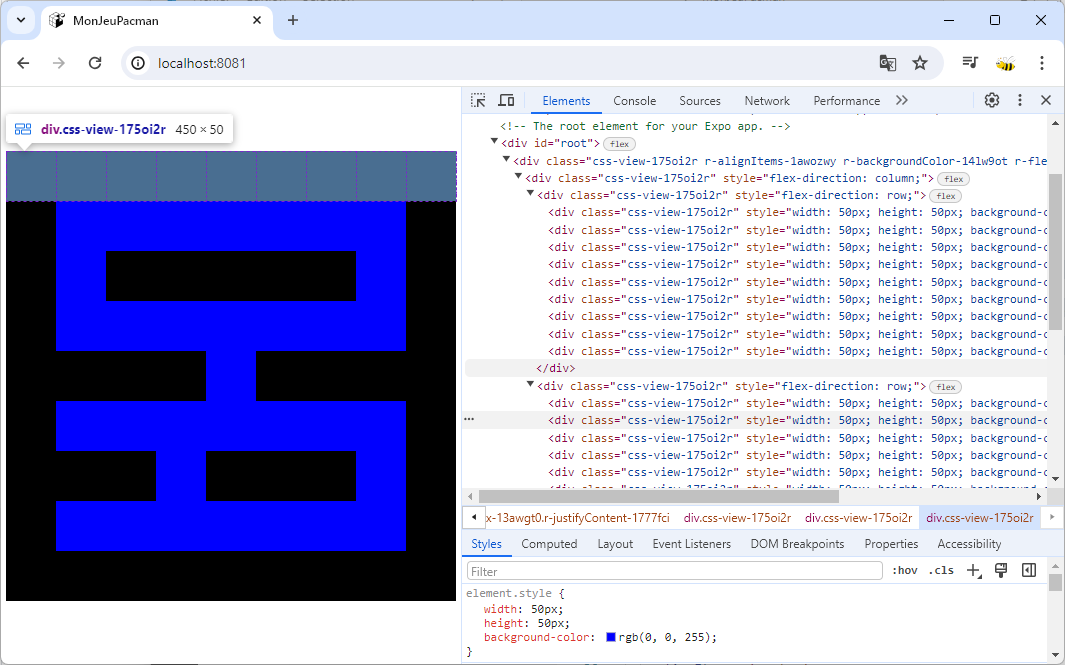Reload the page with the refresh button
Image resolution: width=1065 pixels, height=665 pixels.
(x=95, y=63)
